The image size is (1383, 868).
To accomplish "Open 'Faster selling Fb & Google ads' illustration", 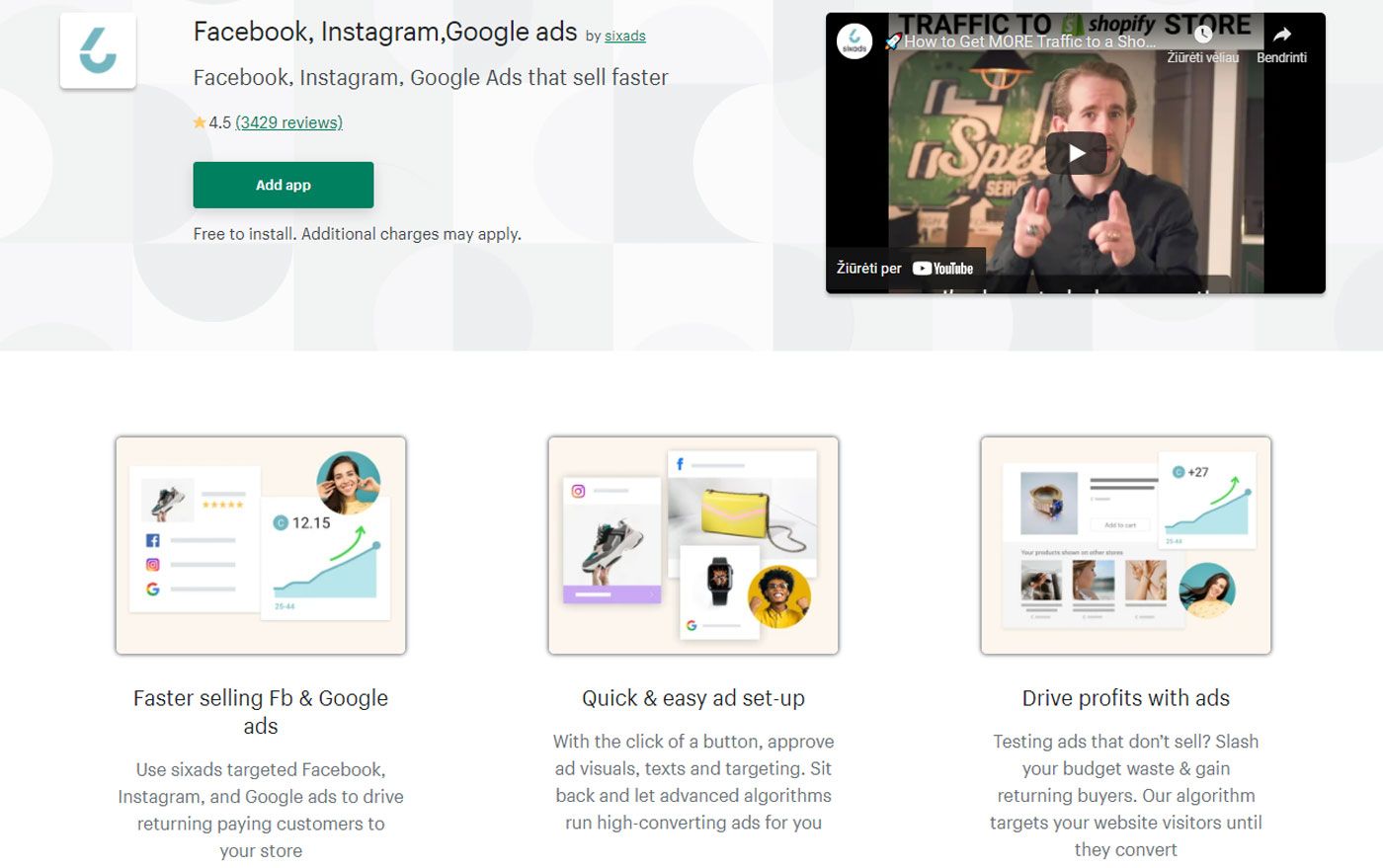I will point(261,545).
